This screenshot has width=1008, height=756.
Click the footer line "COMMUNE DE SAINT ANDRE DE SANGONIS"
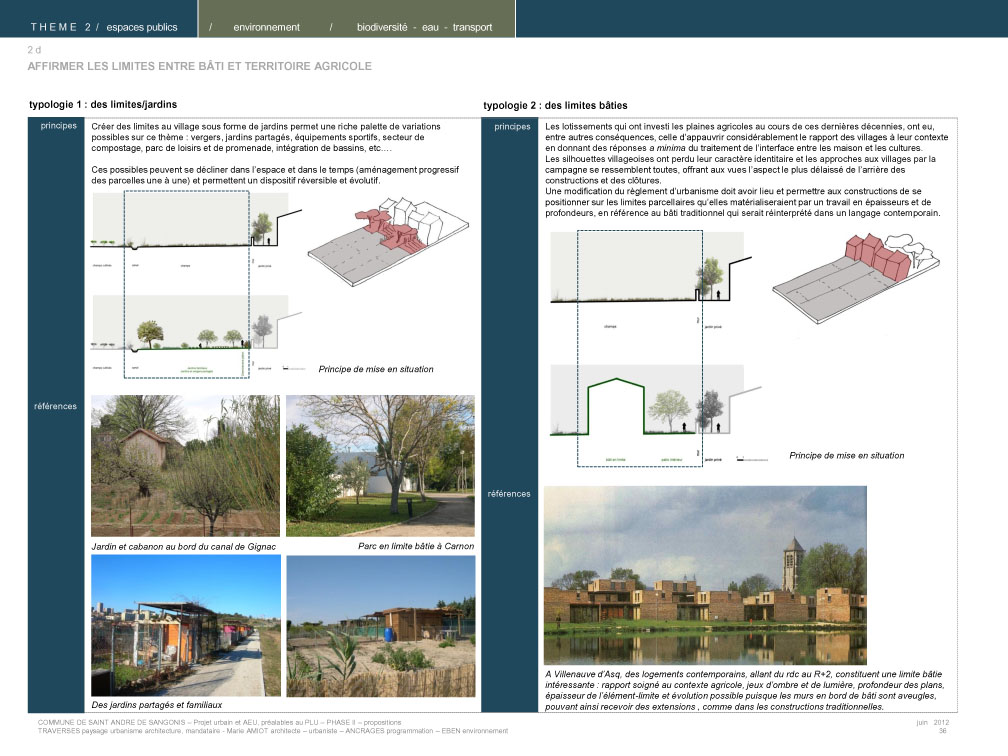[219, 723]
